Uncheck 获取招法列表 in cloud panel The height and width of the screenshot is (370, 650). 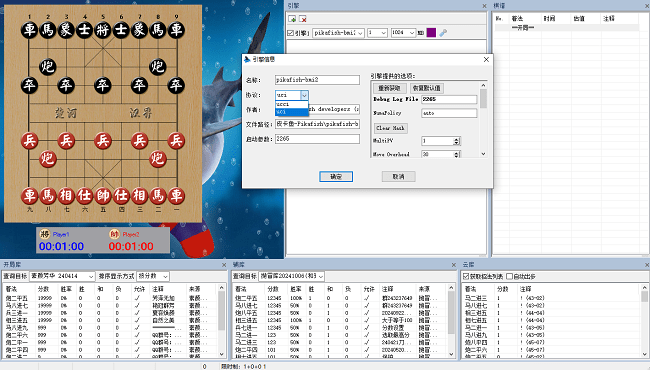tap(466, 276)
